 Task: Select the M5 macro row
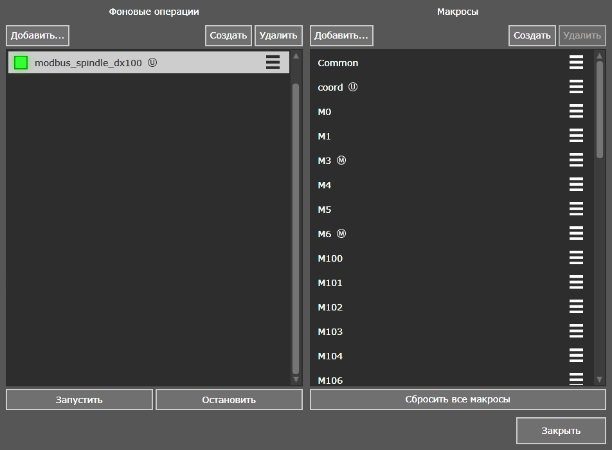pyautogui.click(x=452, y=209)
